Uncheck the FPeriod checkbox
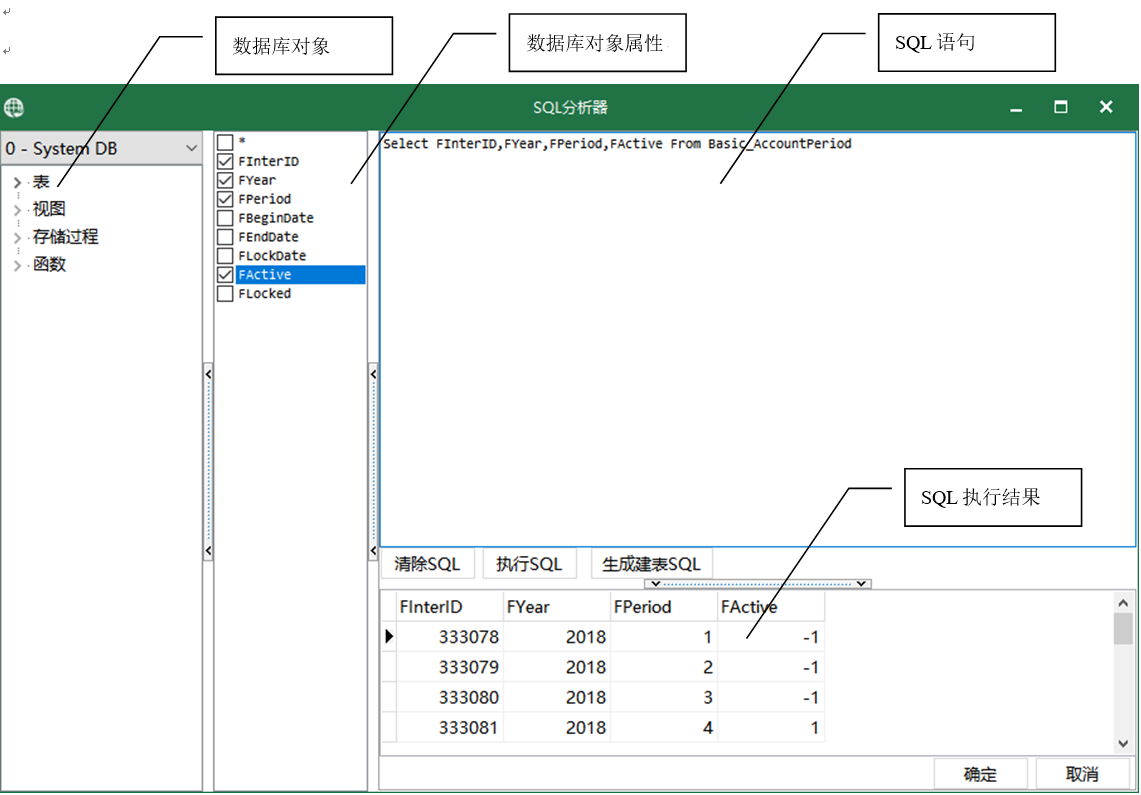Viewport: 1141px width, 795px height. (226, 199)
